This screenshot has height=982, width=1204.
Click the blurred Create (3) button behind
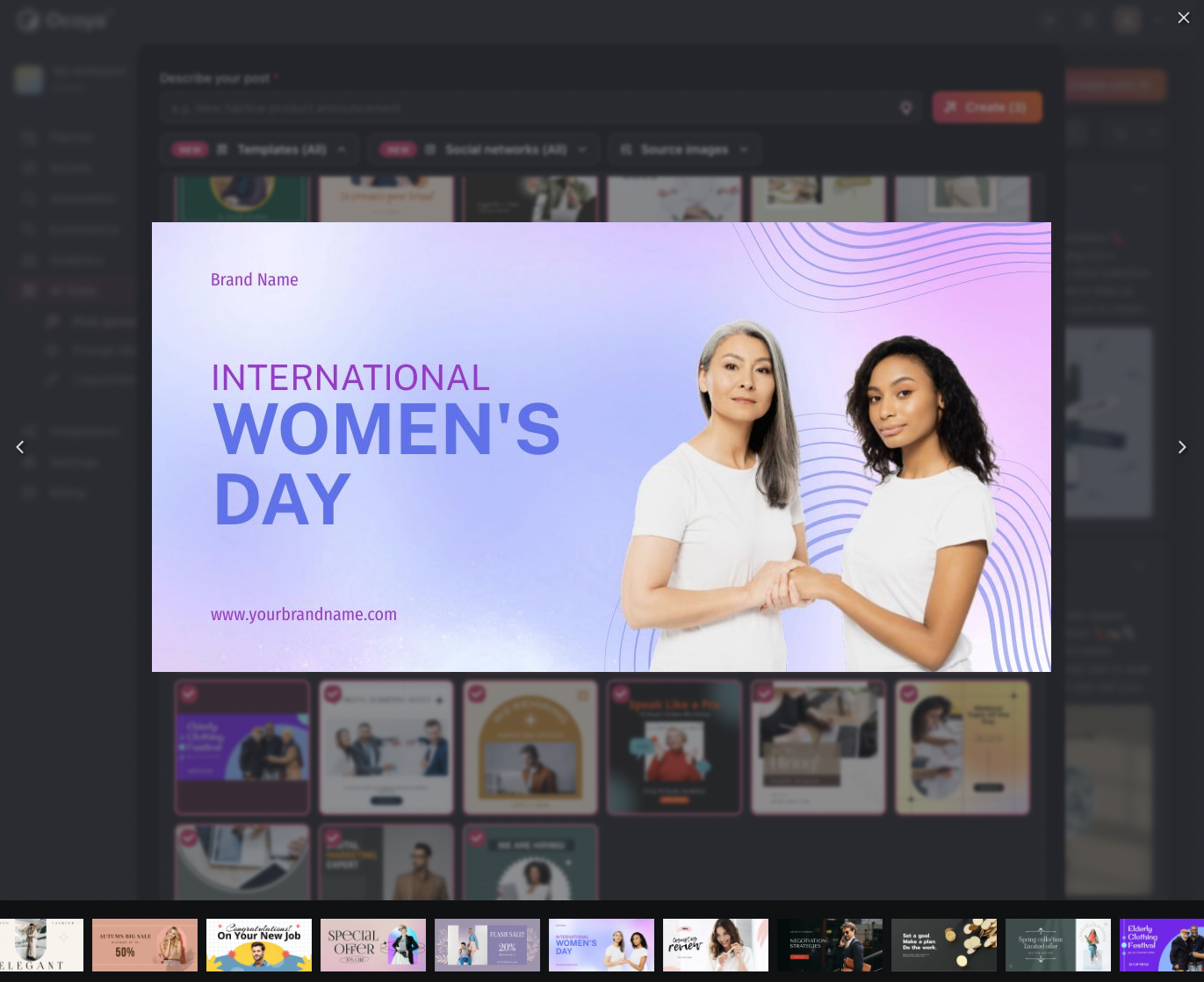click(987, 107)
